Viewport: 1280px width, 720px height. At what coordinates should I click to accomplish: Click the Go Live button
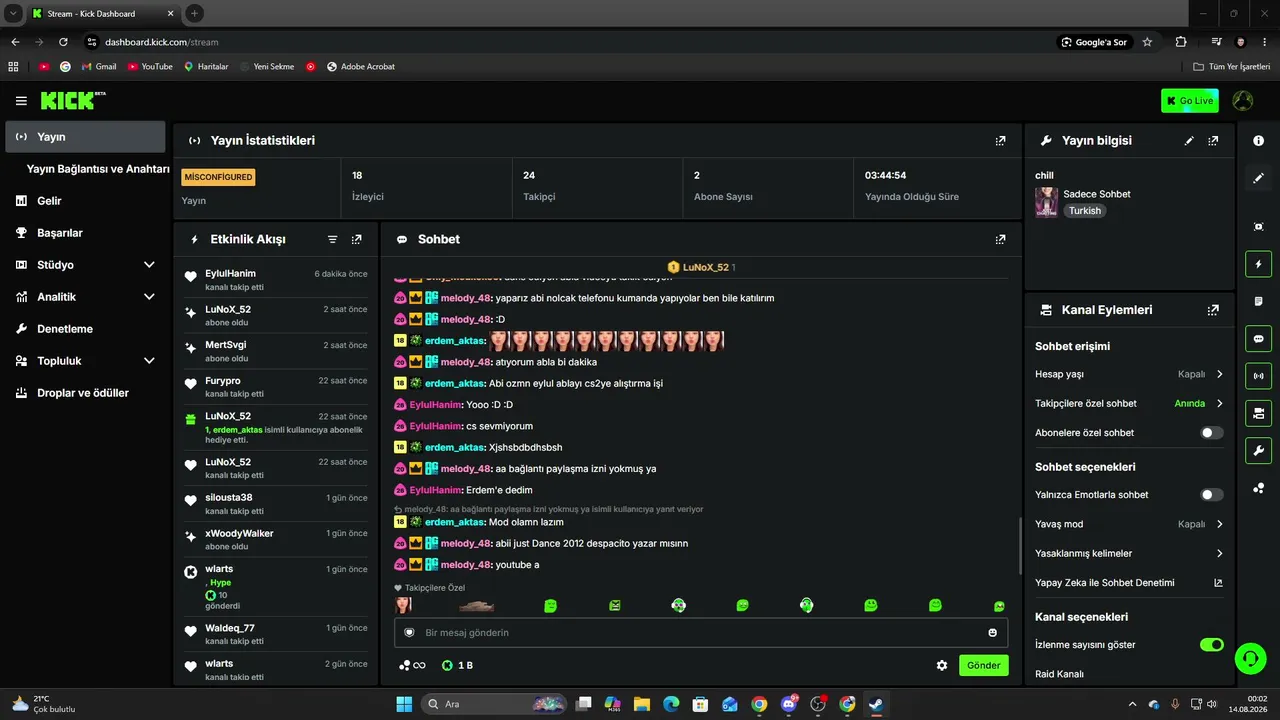click(1190, 101)
